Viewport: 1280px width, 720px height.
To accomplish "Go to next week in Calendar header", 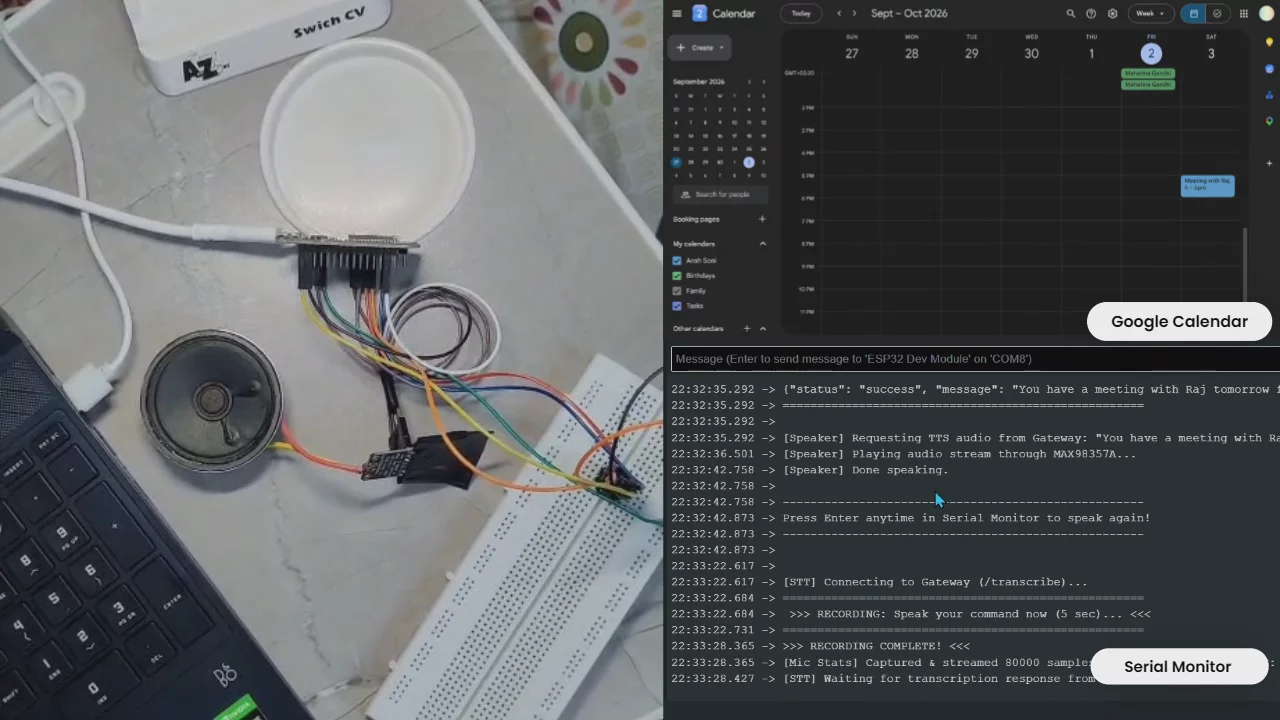I will coord(854,14).
